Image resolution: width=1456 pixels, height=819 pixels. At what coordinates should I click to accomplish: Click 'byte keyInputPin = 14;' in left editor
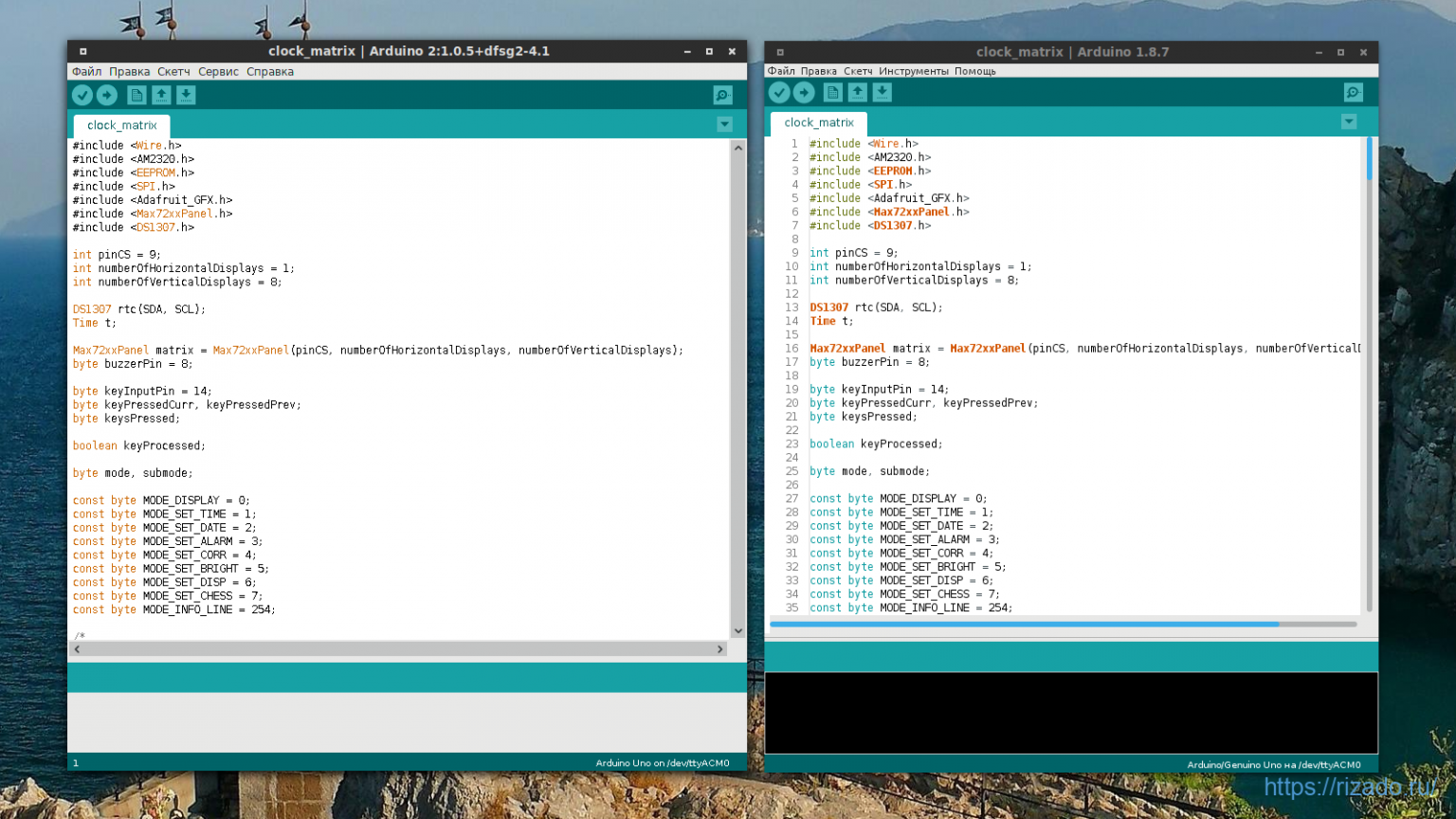(x=142, y=391)
